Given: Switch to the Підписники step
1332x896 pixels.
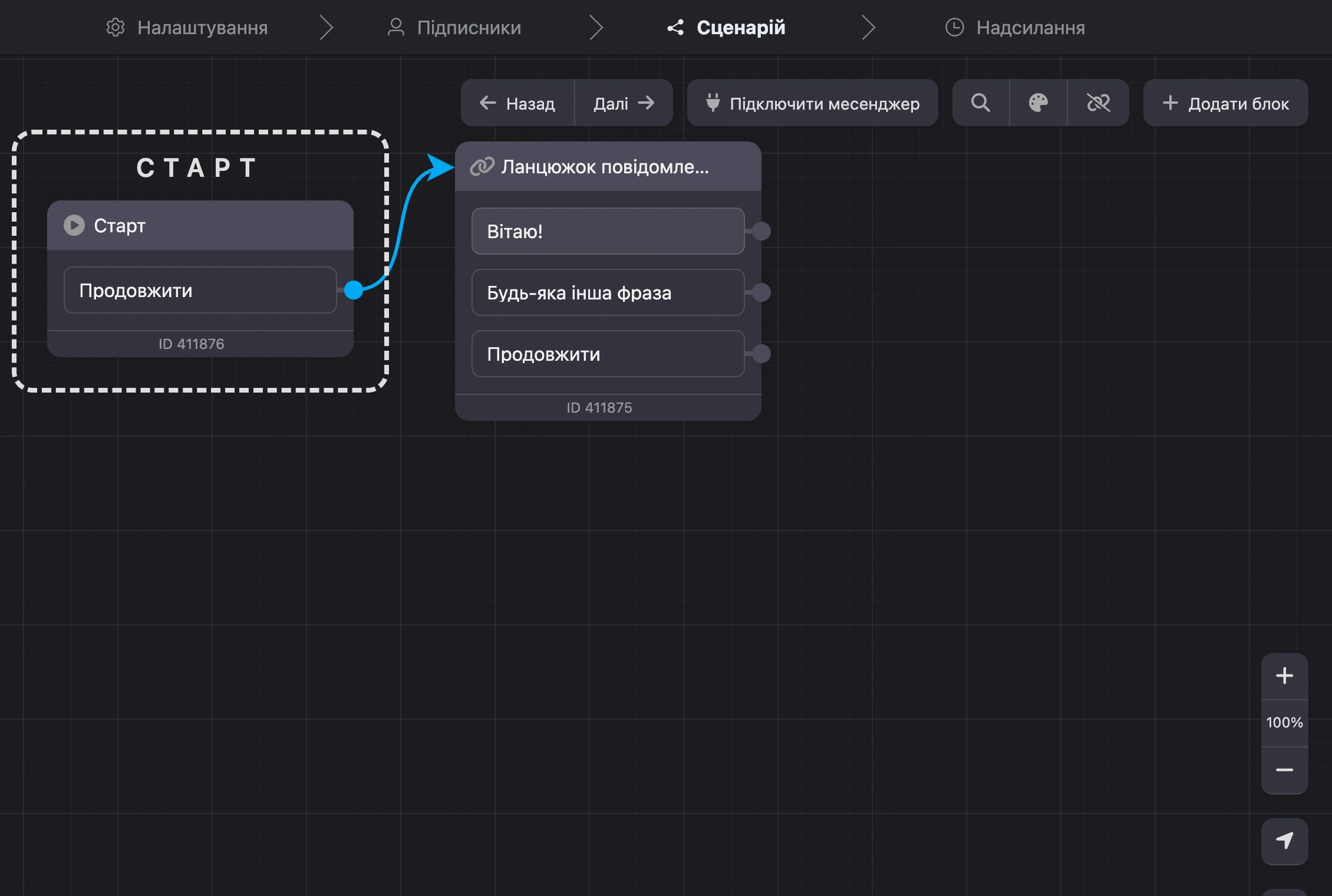Looking at the screenshot, I should coord(454,27).
